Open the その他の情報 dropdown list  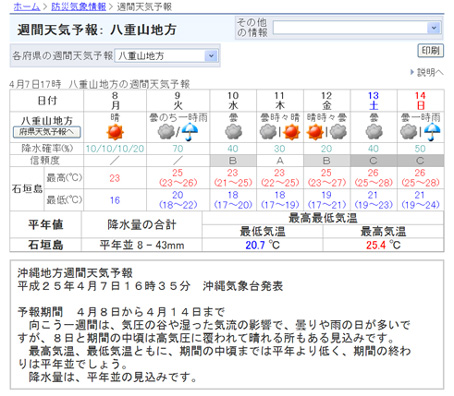point(357,28)
